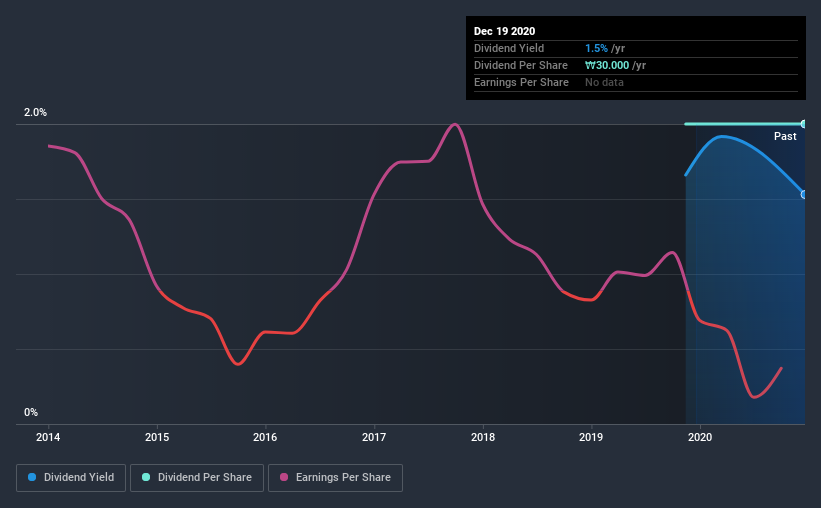Click the Dividend Yield tooltip row label
The height and width of the screenshot is (508, 821).
point(509,49)
